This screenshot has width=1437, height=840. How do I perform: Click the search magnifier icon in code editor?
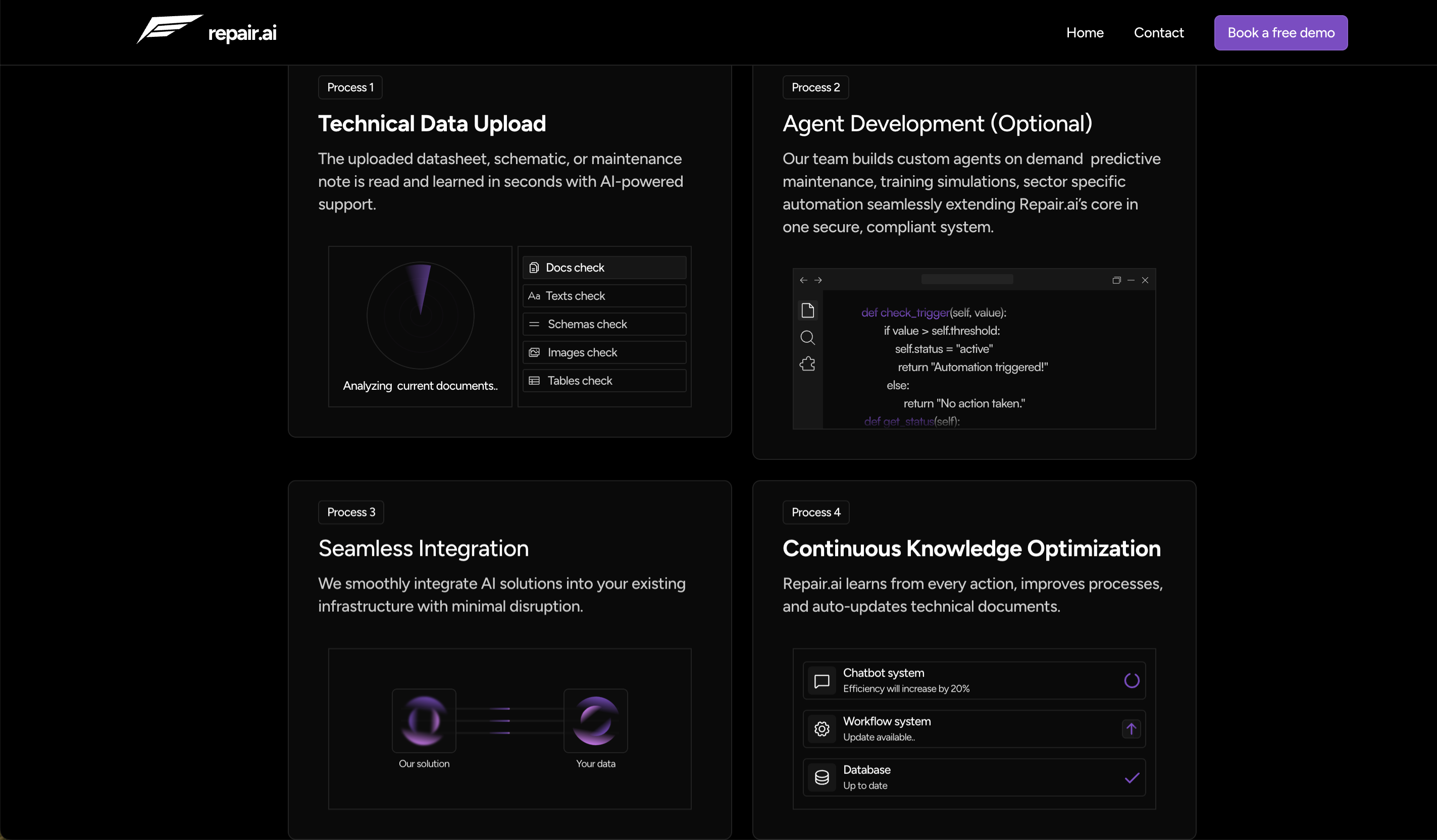[x=807, y=338]
